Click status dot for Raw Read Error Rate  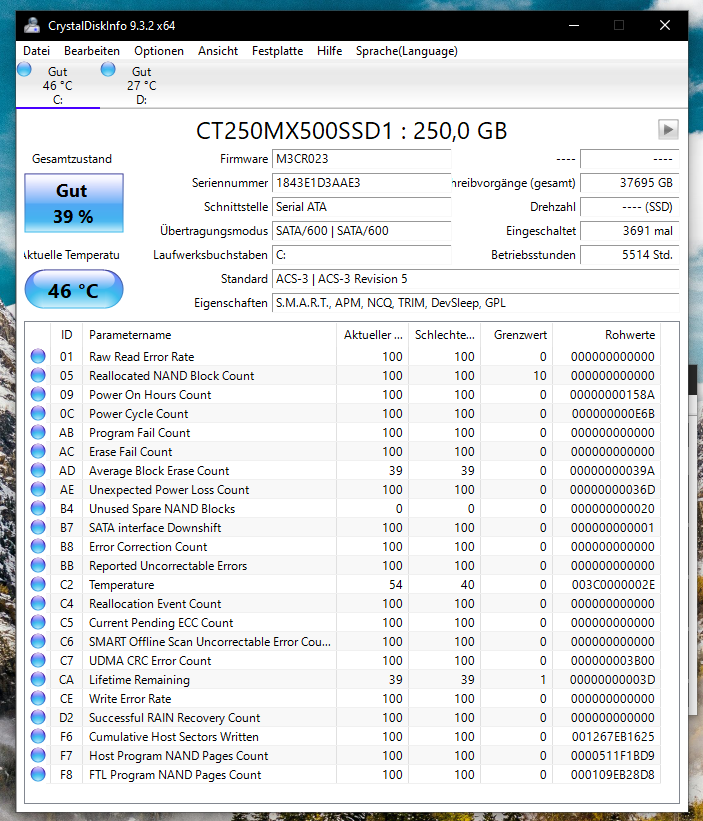[x=38, y=356]
